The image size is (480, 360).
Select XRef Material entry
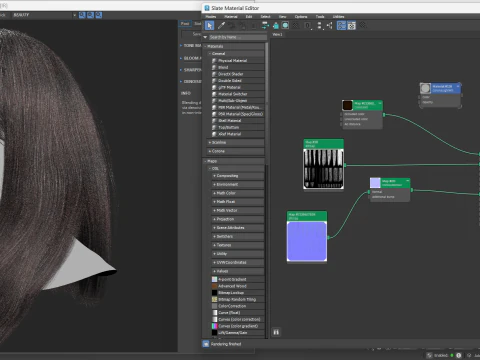238,134
